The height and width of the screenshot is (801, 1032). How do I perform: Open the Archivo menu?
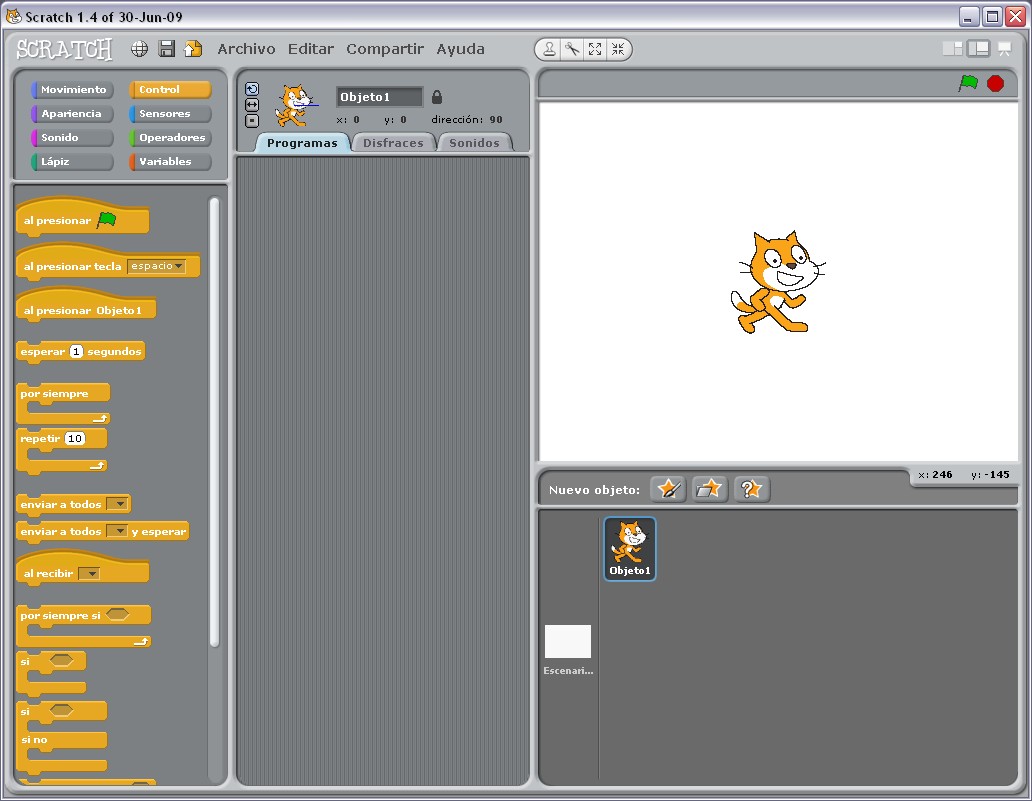click(x=246, y=49)
